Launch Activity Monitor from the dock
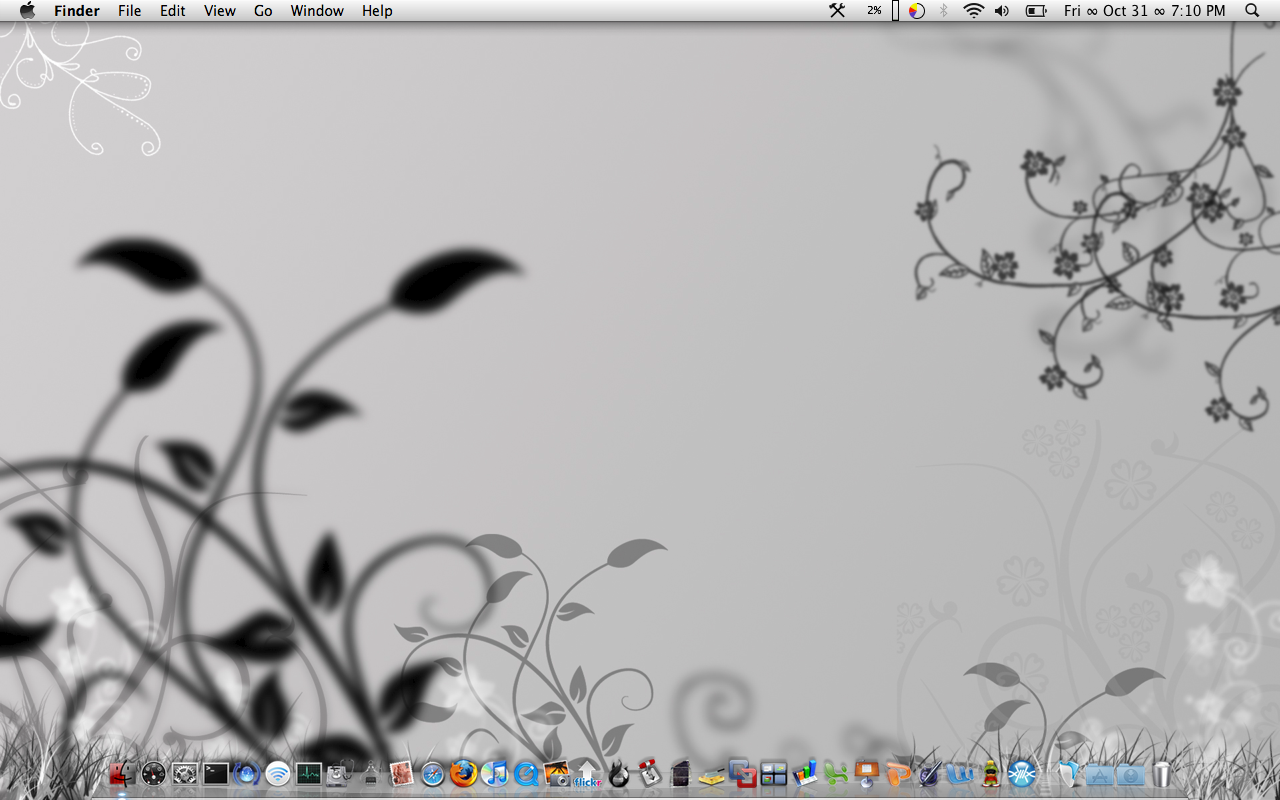The height and width of the screenshot is (800, 1280). [309, 773]
